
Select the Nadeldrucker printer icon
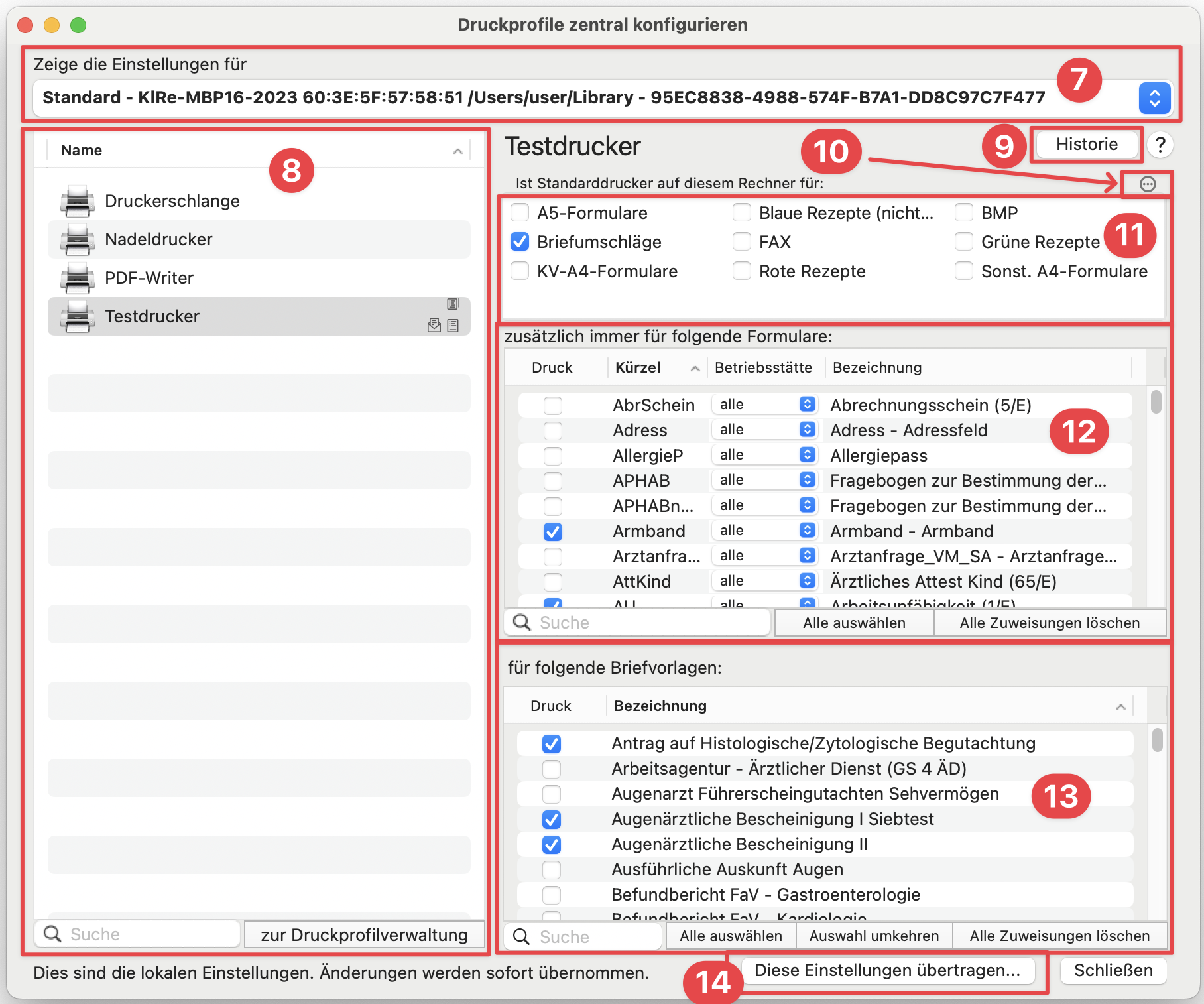[x=77, y=239]
